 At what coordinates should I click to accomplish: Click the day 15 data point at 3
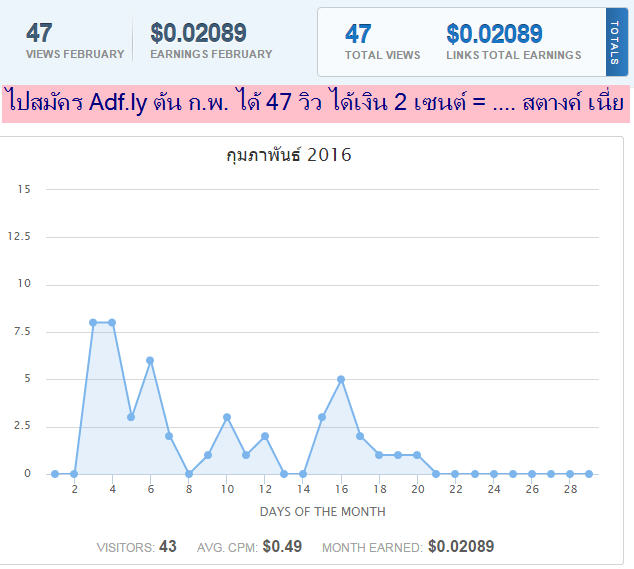(x=322, y=417)
